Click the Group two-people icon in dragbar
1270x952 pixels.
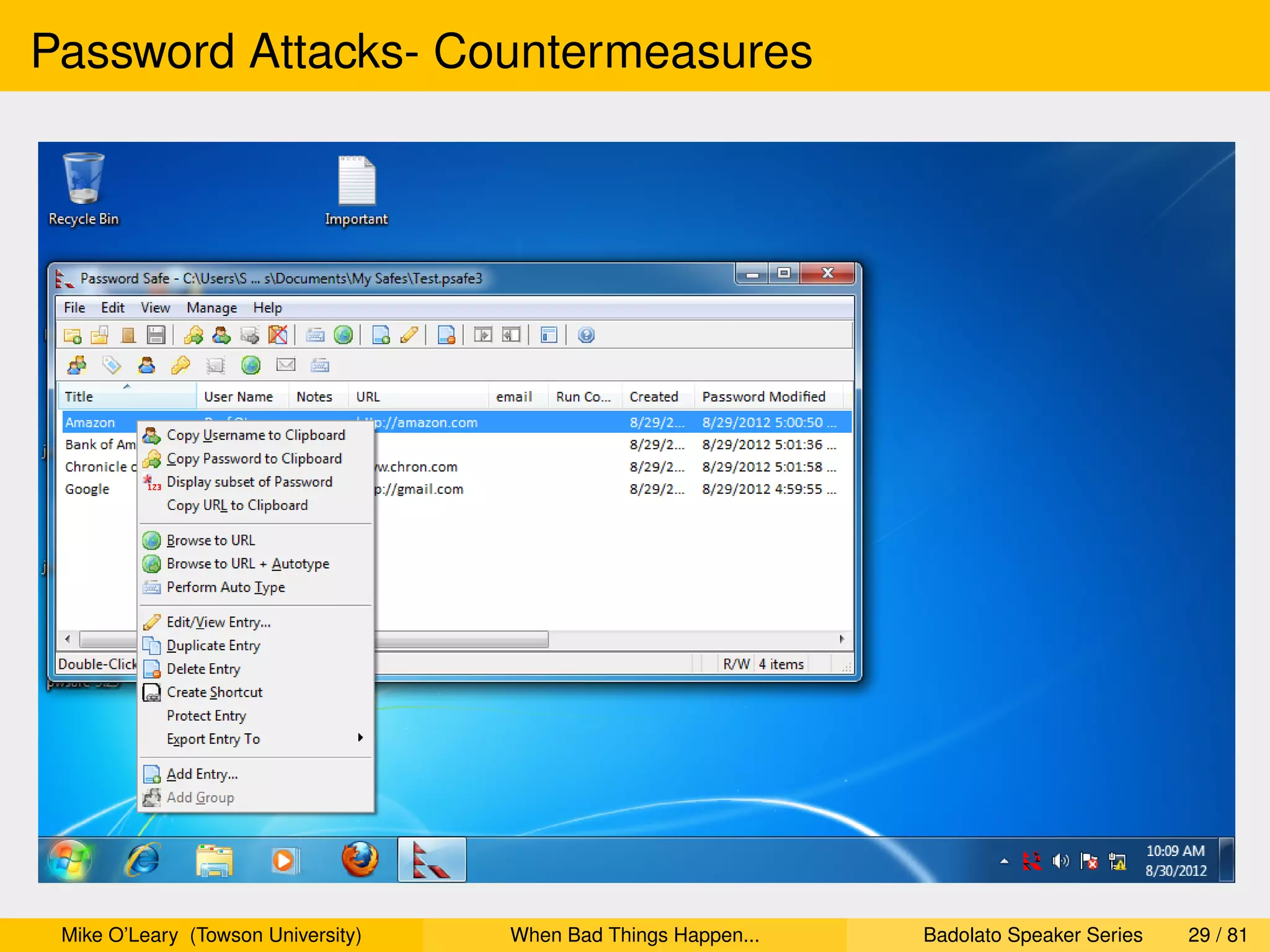(78, 366)
